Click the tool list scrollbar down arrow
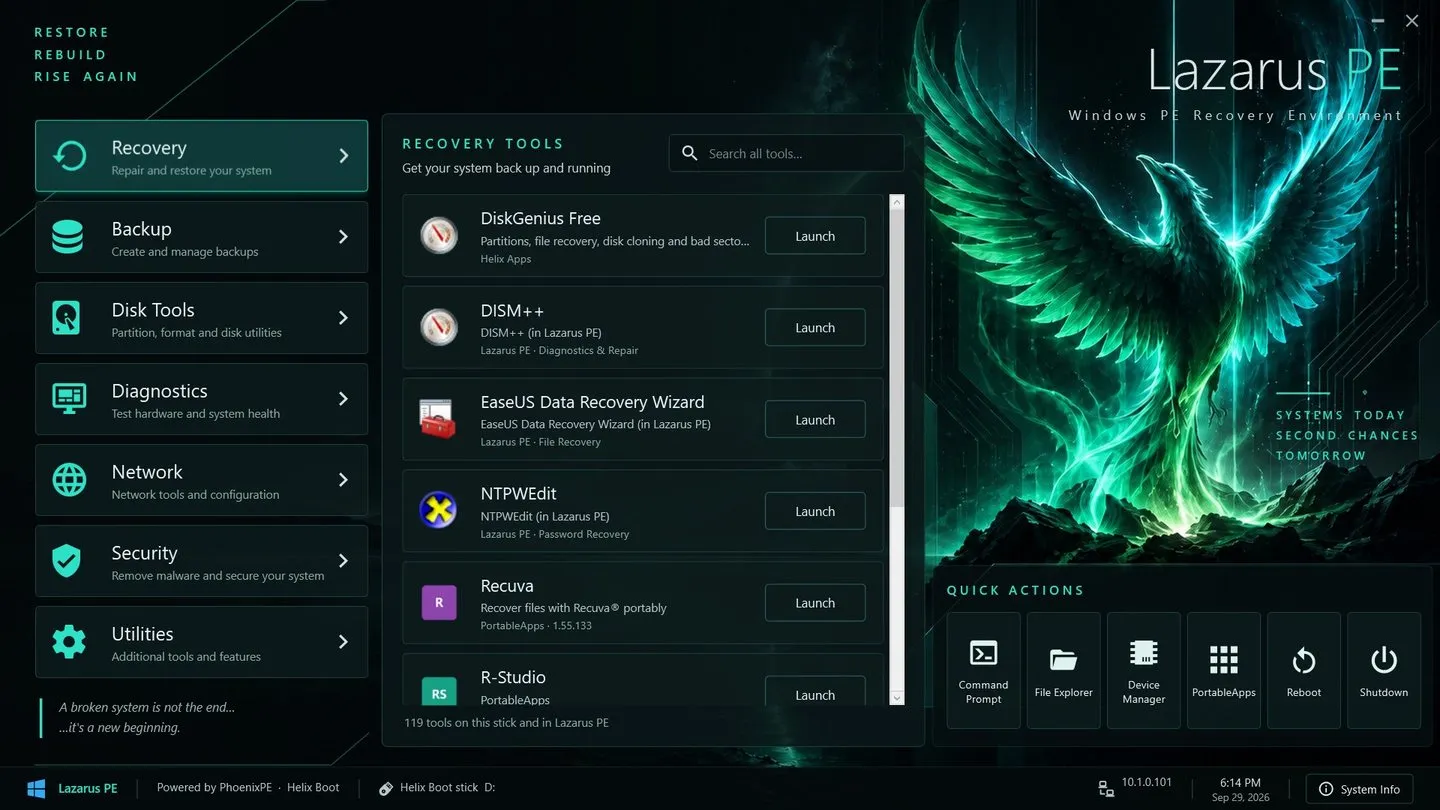The width and height of the screenshot is (1440, 810). click(x=896, y=697)
